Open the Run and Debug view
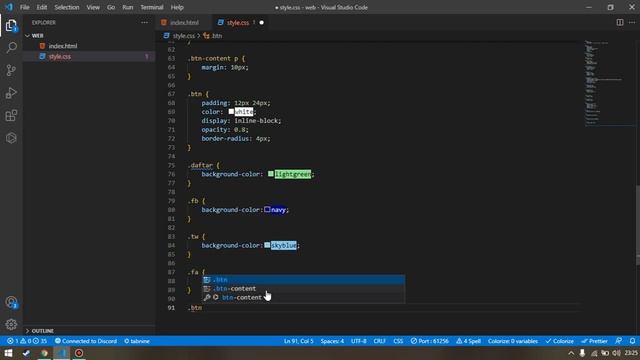Image resolution: width=640 pixels, height=360 pixels. [11, 93]
